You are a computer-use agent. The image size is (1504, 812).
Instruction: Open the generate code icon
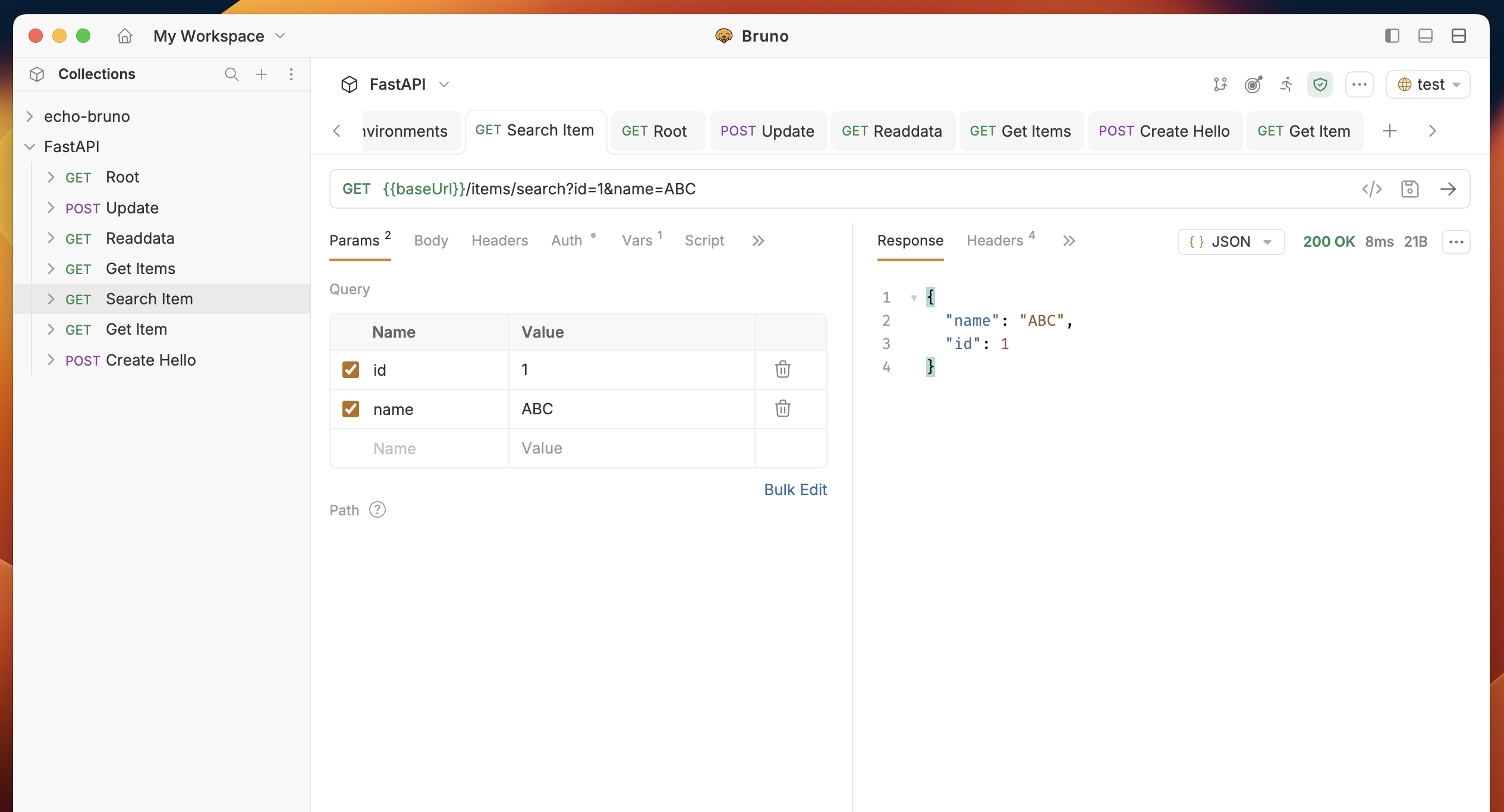click(1371, 189)
